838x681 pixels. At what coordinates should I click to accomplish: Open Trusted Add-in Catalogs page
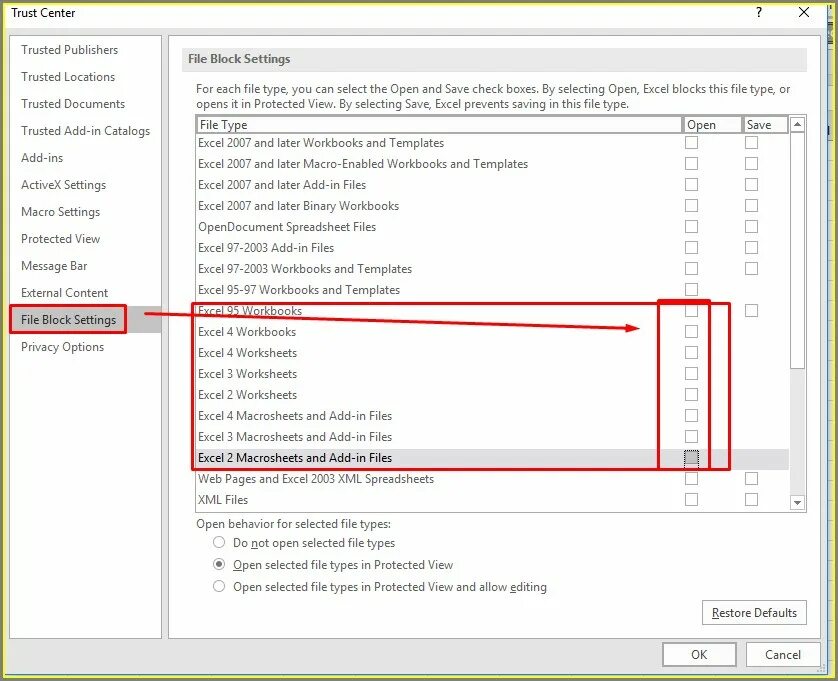tap(86, 131)
